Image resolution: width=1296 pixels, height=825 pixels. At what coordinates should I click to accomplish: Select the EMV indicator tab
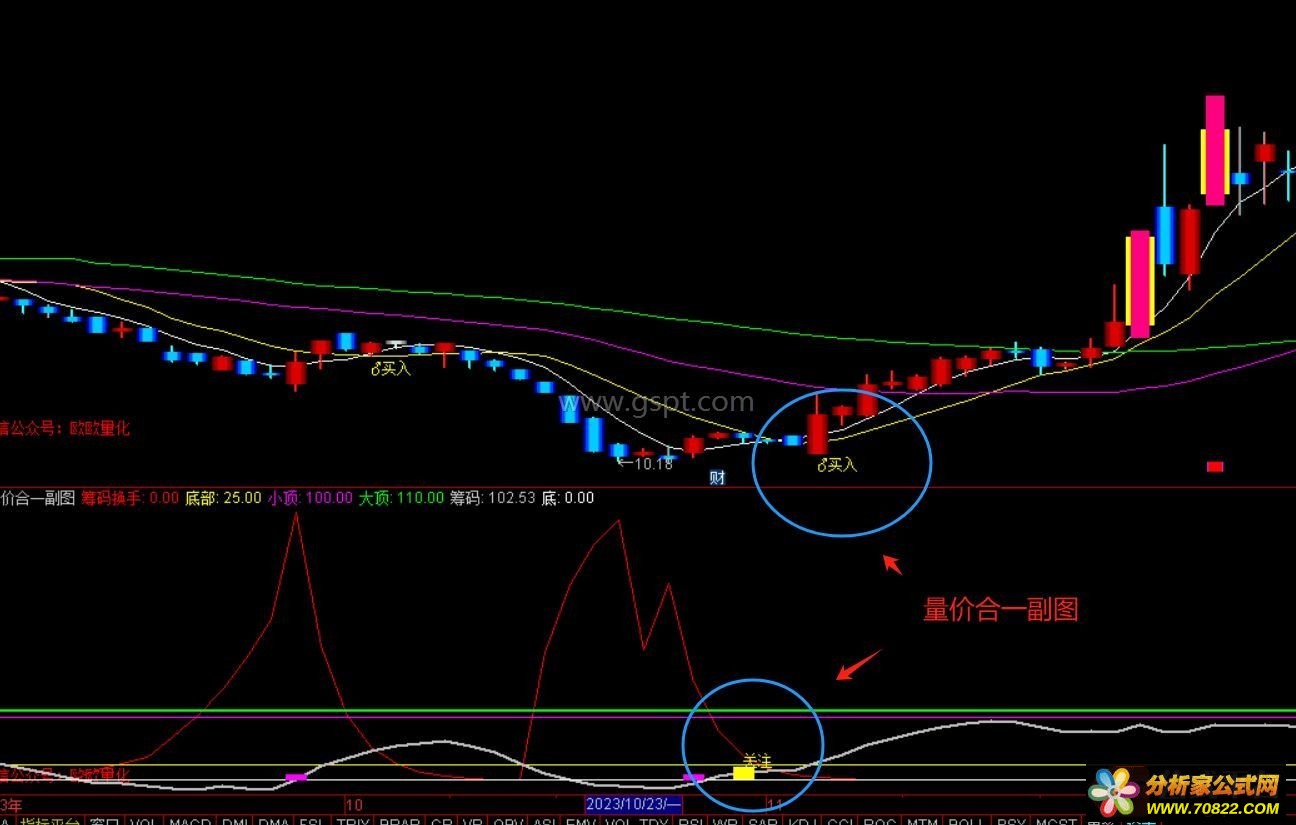click(582, 821)
